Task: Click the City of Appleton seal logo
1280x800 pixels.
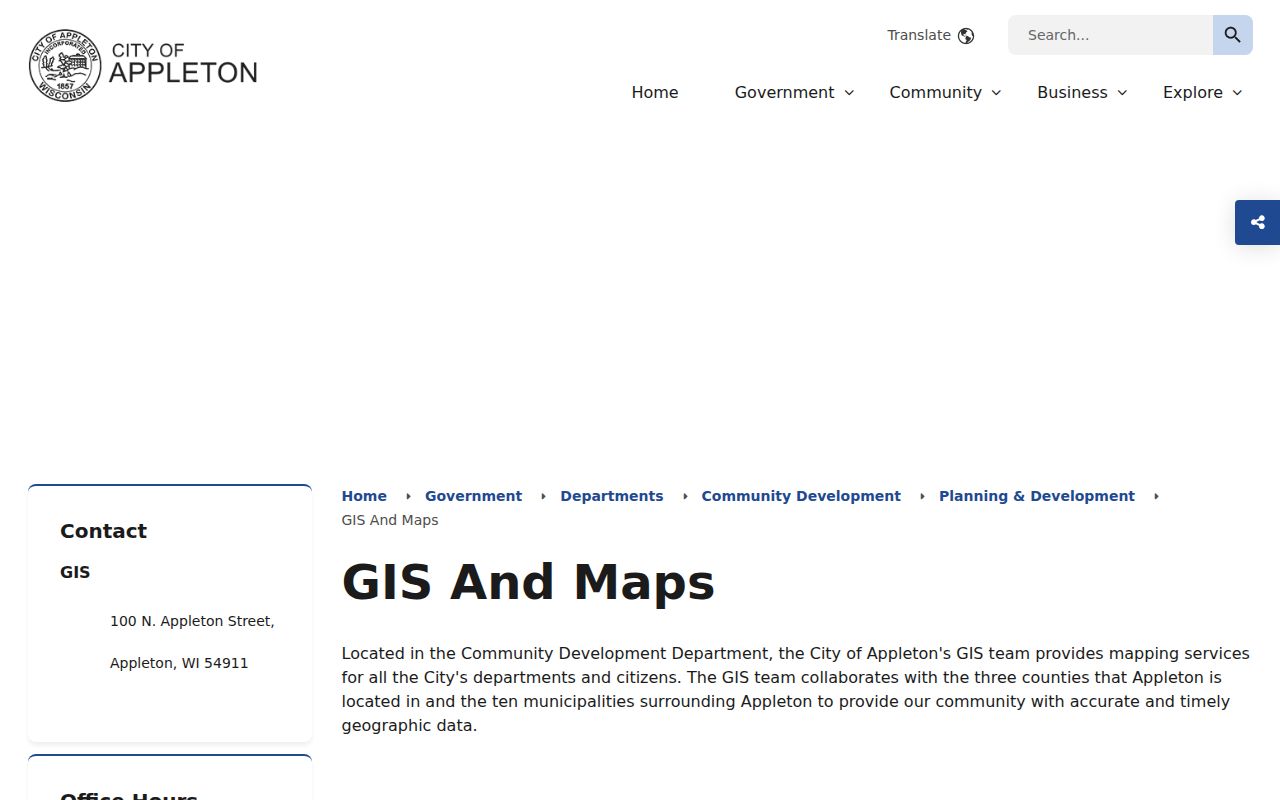Action: tap(65, 65)
